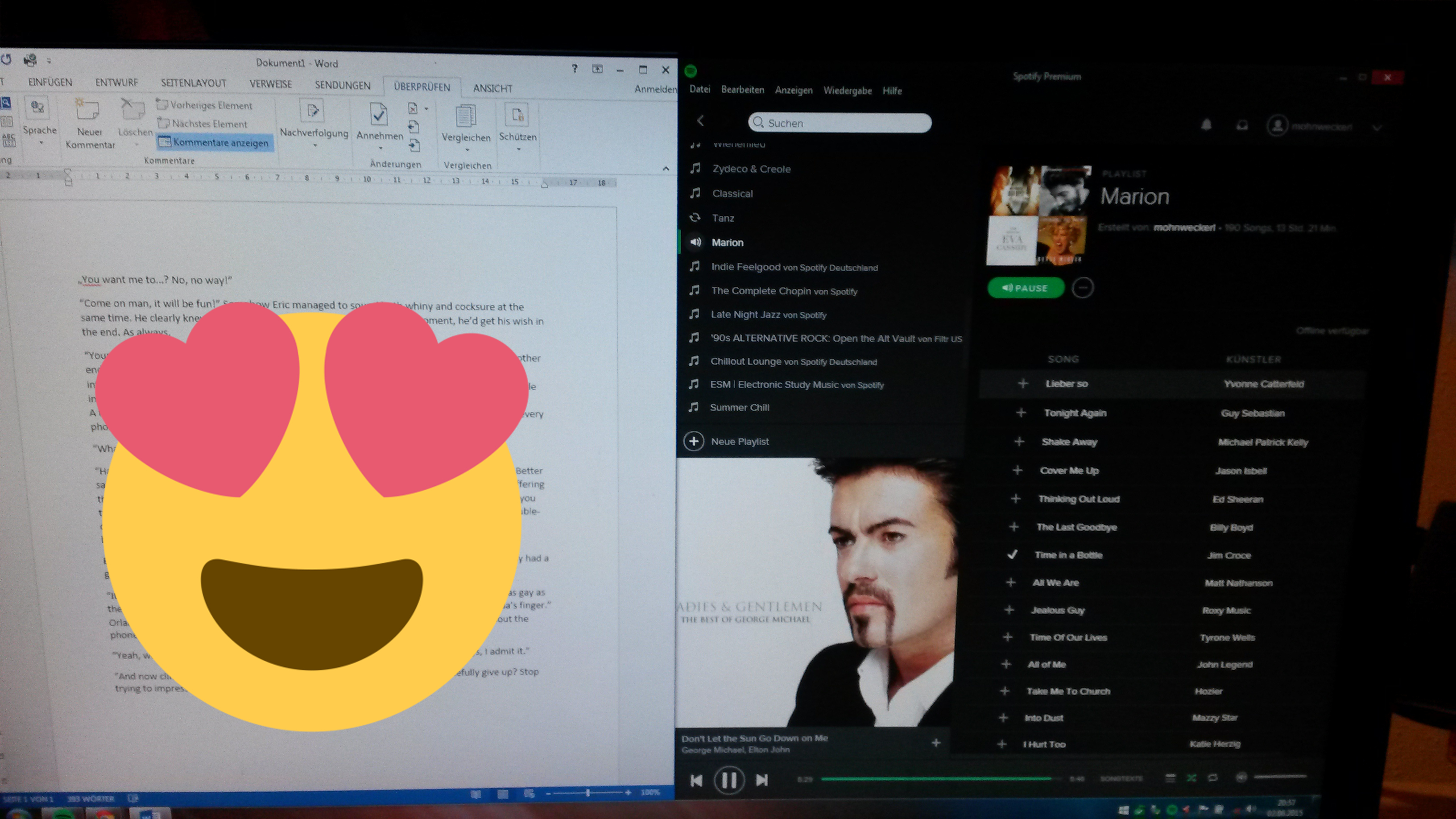The width and height of the screenshot is (1456, 819).
Task: Go to Vorheriges Element comment
Action: pyautogui.click(x=205, y=105)
